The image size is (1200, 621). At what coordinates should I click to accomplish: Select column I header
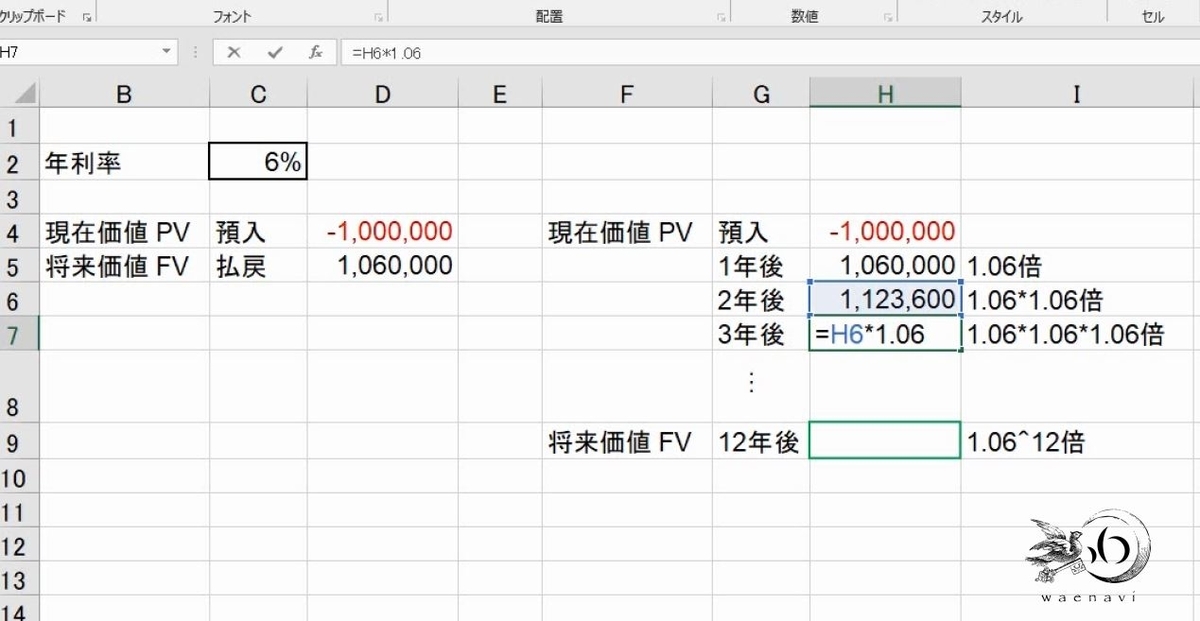1078,94
